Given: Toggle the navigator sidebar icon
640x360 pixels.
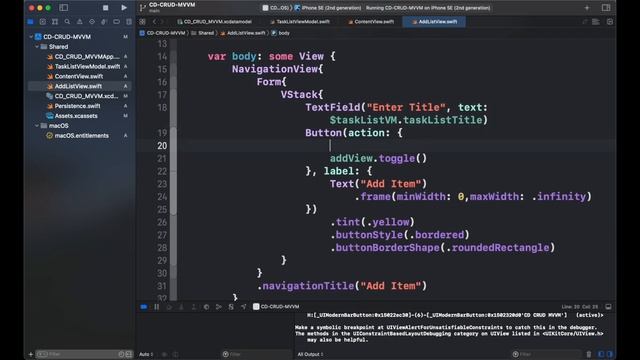Looking at the screenshot, I should pos(64,8).
